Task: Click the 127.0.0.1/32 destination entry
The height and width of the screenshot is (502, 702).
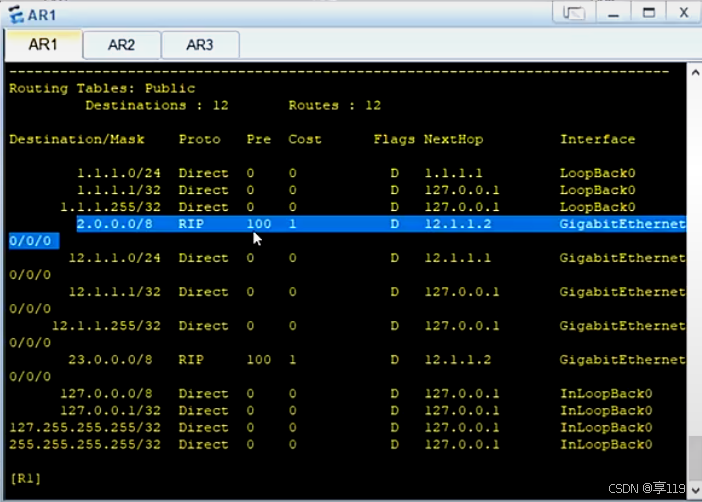Action: click(x=110, y=411)
